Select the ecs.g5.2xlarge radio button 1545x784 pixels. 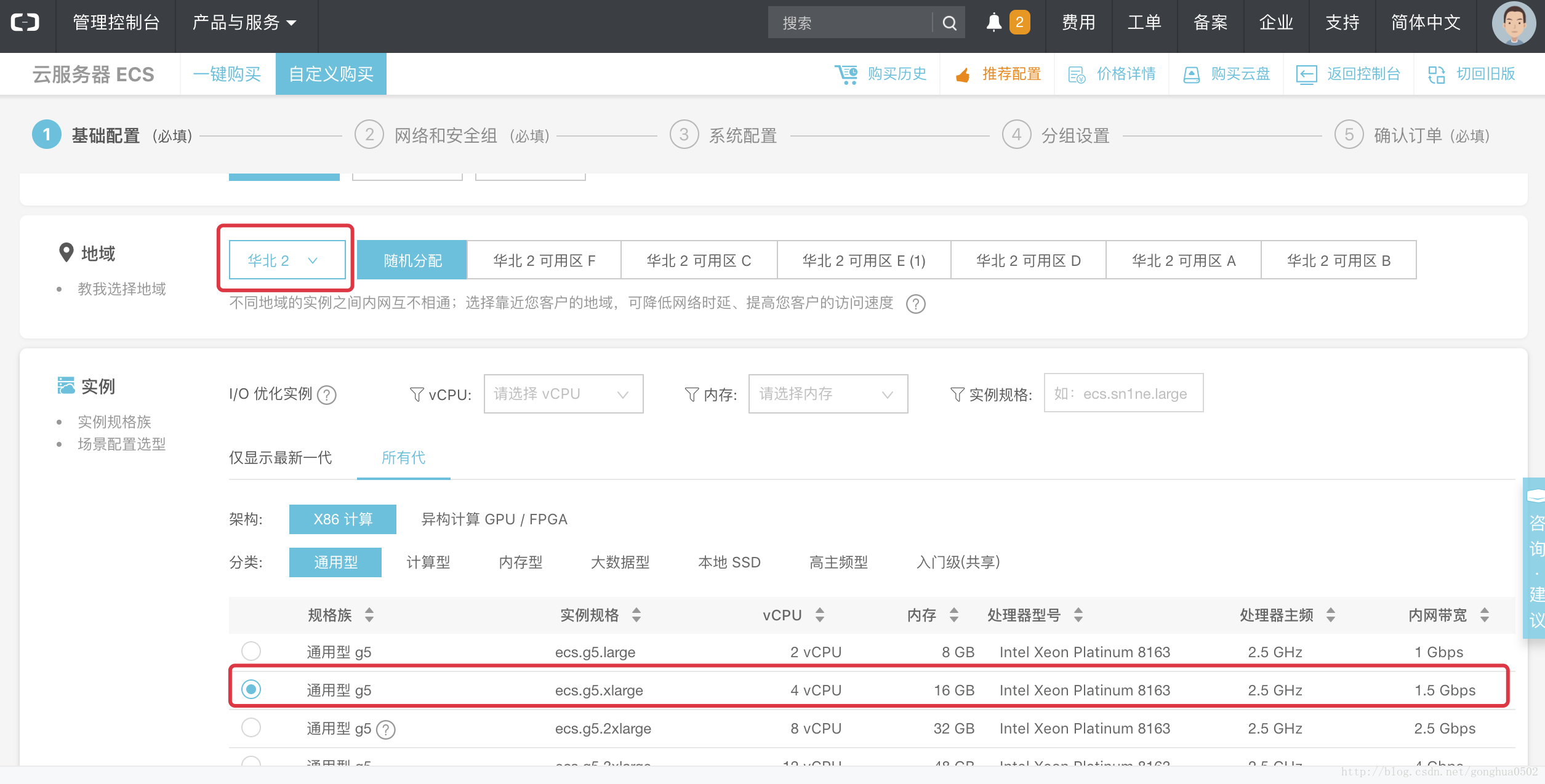[251, 727]
